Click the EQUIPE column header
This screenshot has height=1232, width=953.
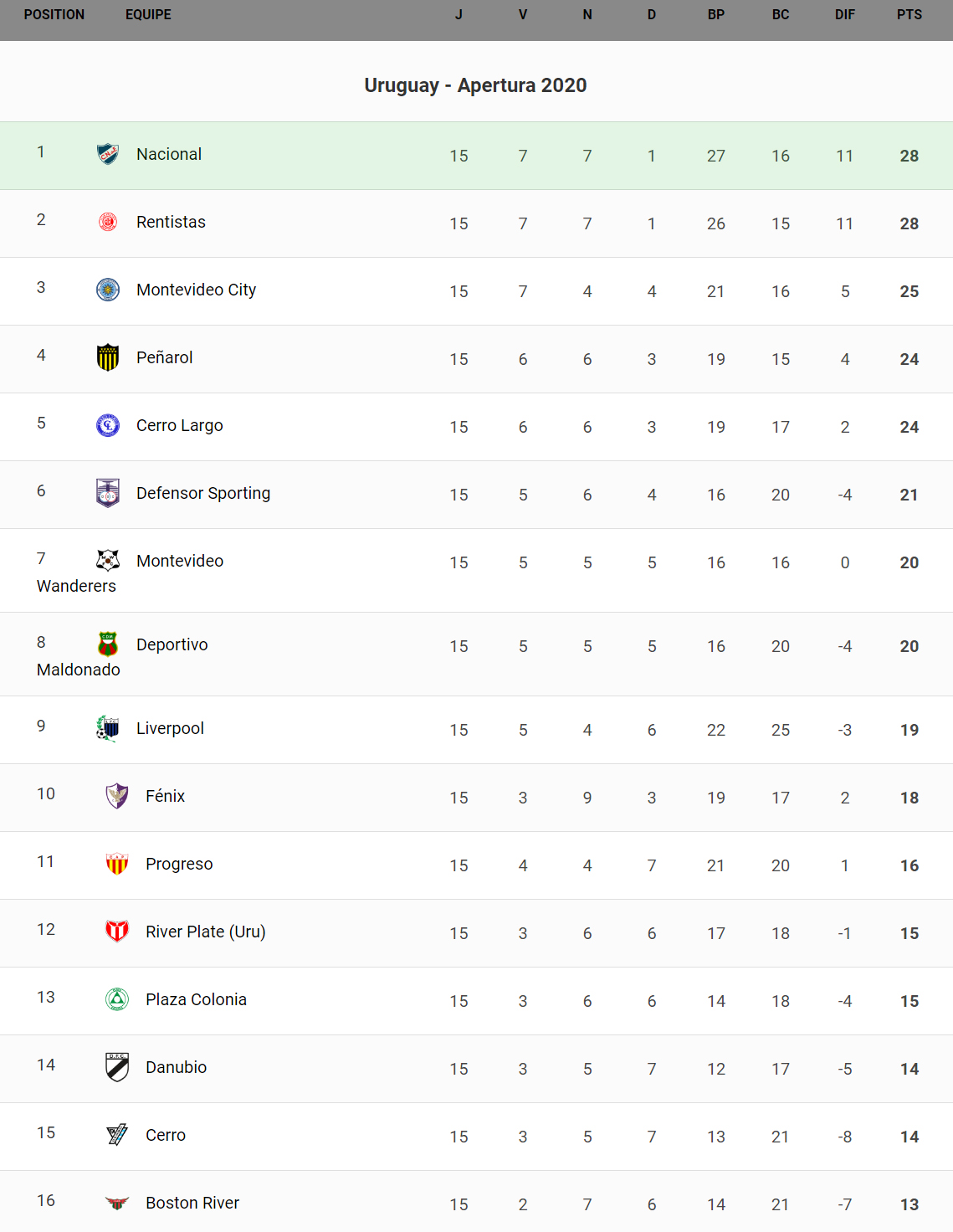click(x=148, y=15)
